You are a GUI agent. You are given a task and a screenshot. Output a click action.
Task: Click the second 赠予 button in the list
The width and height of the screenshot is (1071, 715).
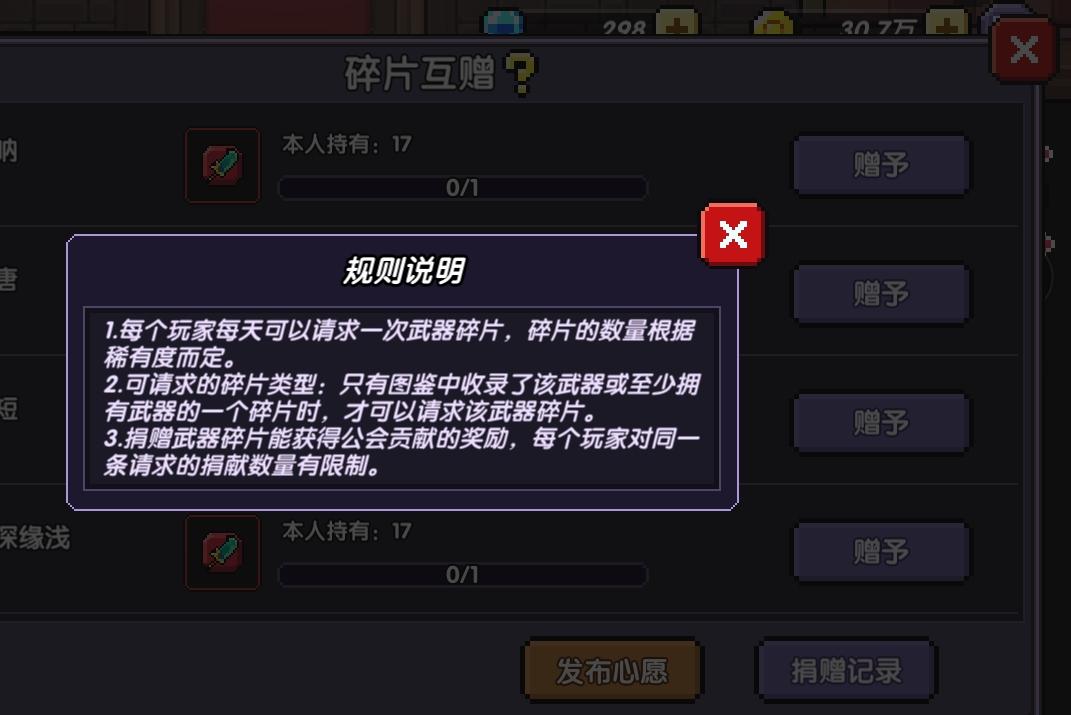tap(881, 294)
